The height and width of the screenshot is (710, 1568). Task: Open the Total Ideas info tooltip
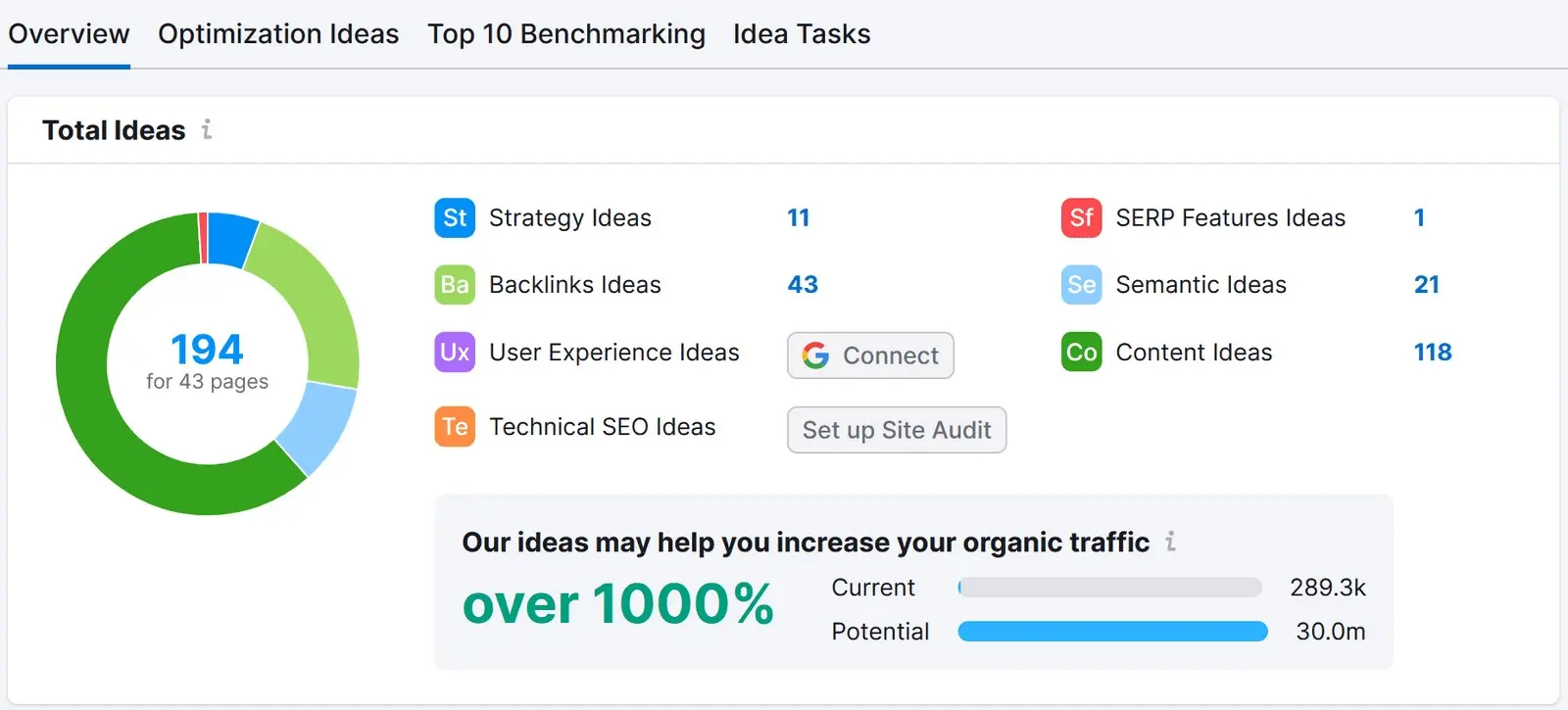[x=205, y=130]
